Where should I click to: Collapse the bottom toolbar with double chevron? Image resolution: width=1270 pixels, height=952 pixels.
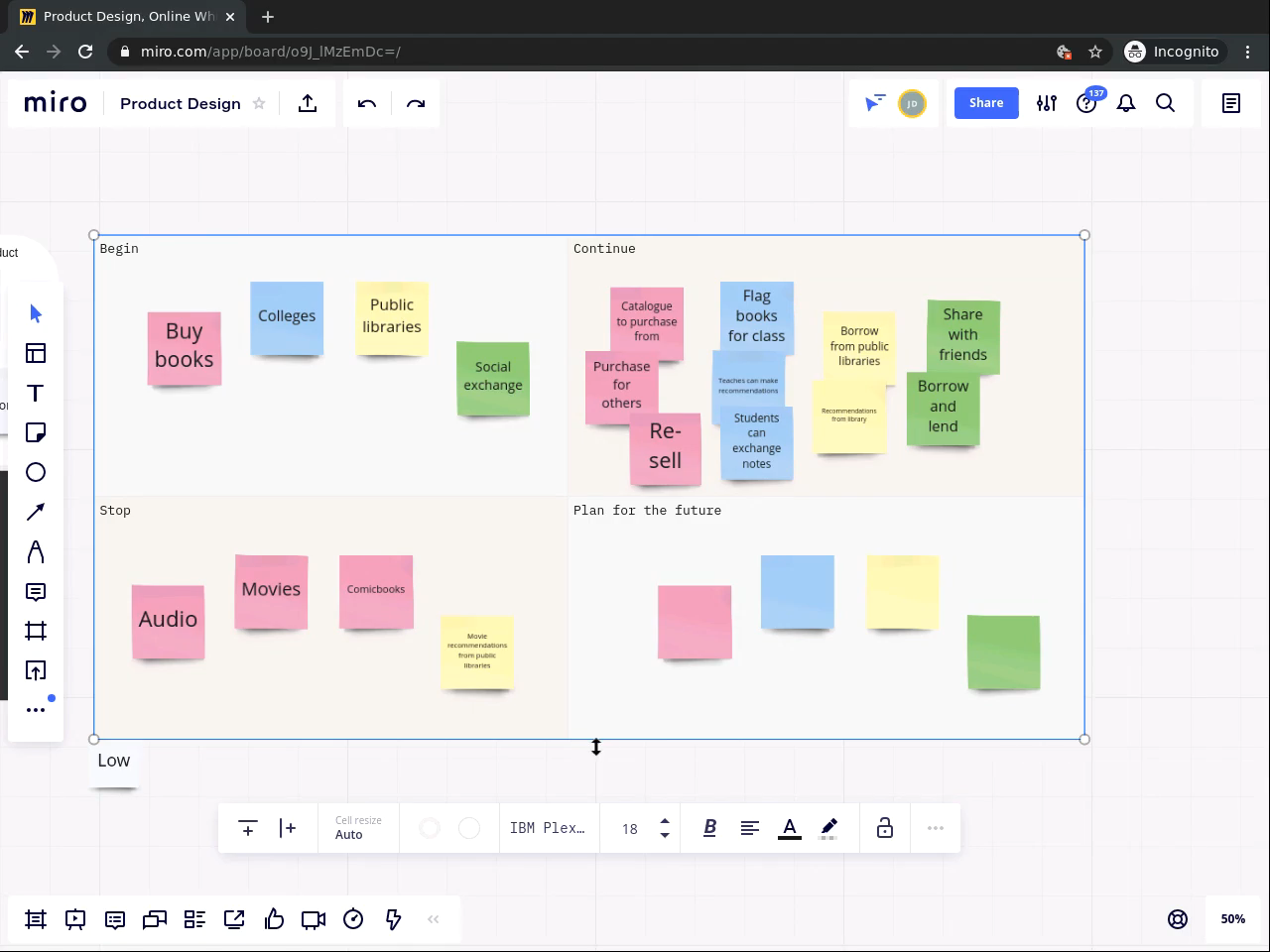(x=433, y=919)
